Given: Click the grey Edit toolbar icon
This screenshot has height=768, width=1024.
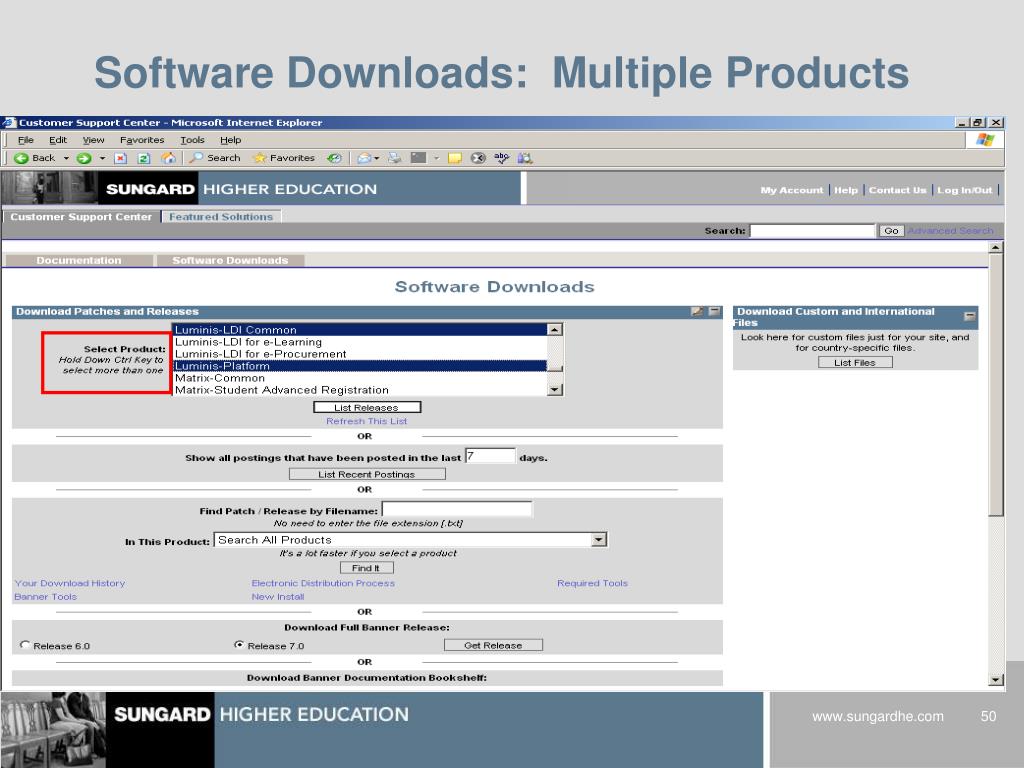Looking at the screenshot, I should point(418,157).
